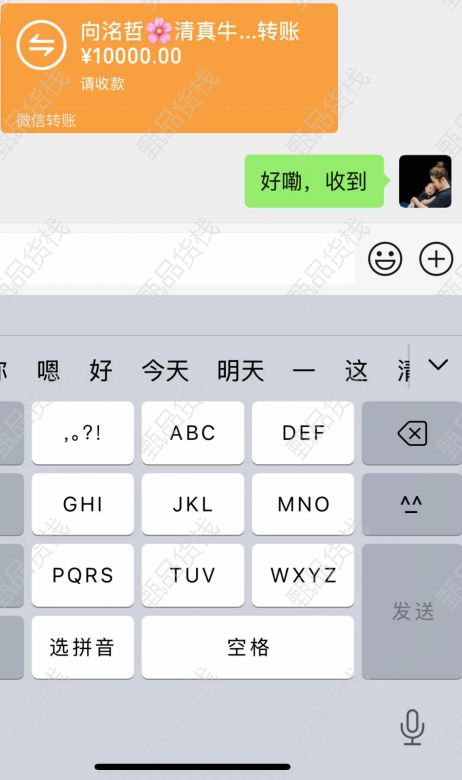Focus the message text input field
Image resolution: width=462 pixels, height=780 pixels.
(x=177, y=259)
